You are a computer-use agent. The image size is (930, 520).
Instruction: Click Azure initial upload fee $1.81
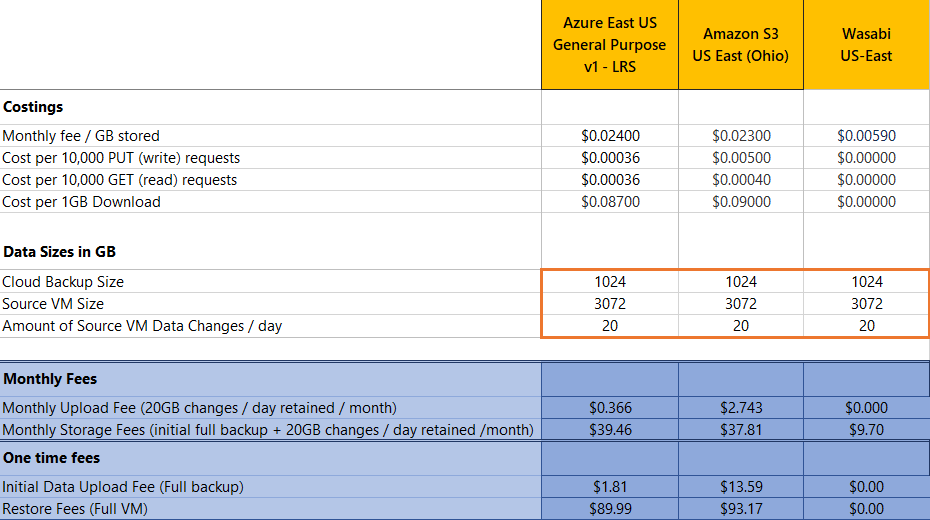click(x=610, y=487)
